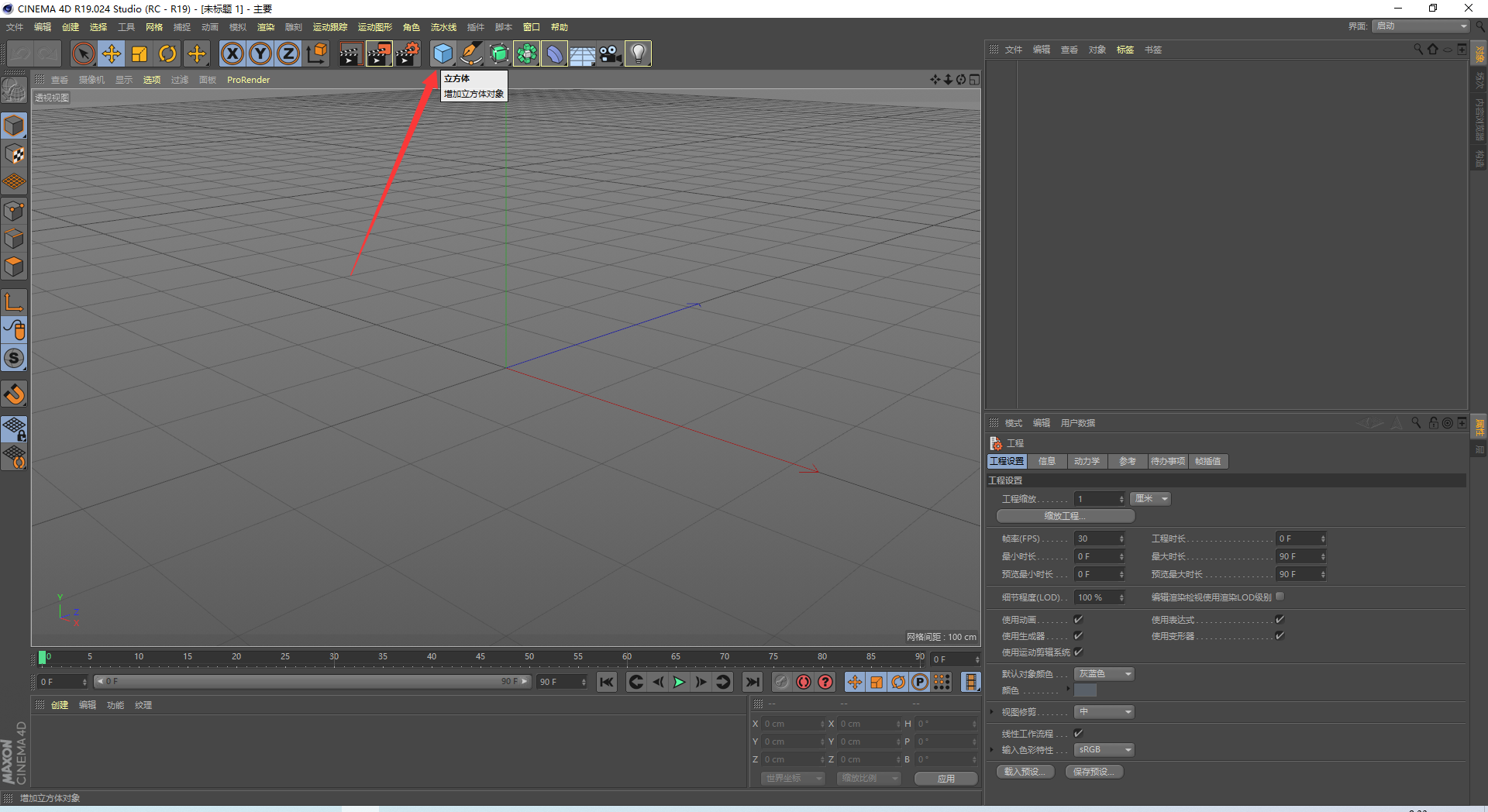Click the record active objects button
Screen dimensions: 1488x812
(782, 682)
